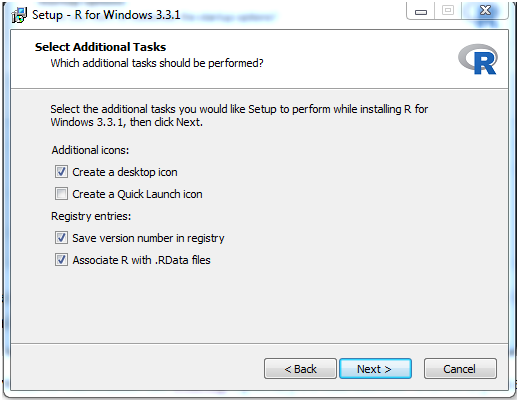Close the R Setup window
The width and height of the screenshot is (519, 402).
tap(485, 11)
